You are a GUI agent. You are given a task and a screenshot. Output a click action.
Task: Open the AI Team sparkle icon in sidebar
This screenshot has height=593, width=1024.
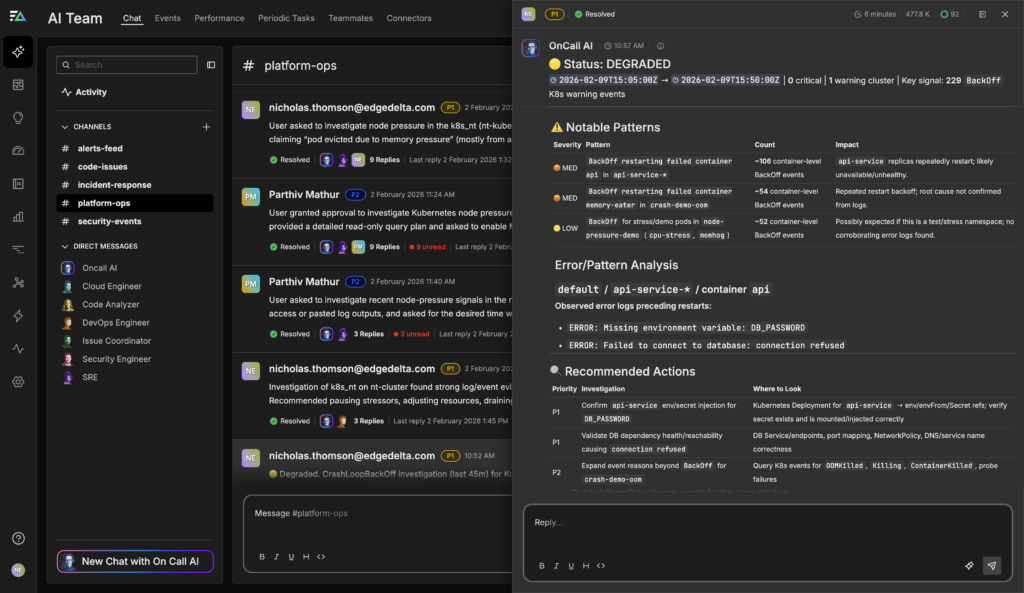(x=18, y=52)
